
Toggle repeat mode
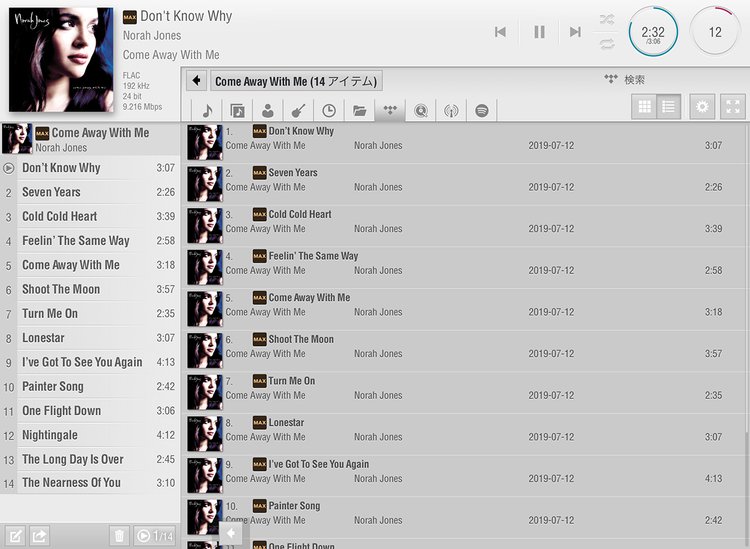(x=607, y=44)
